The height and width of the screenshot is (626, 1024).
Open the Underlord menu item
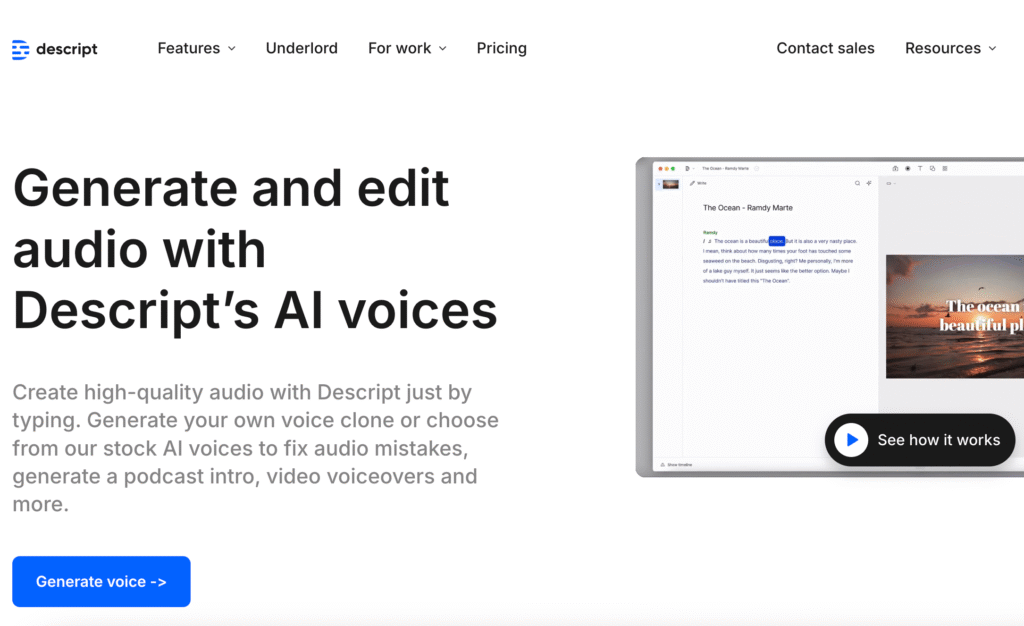pyautogui.click(x=301, y=48)
